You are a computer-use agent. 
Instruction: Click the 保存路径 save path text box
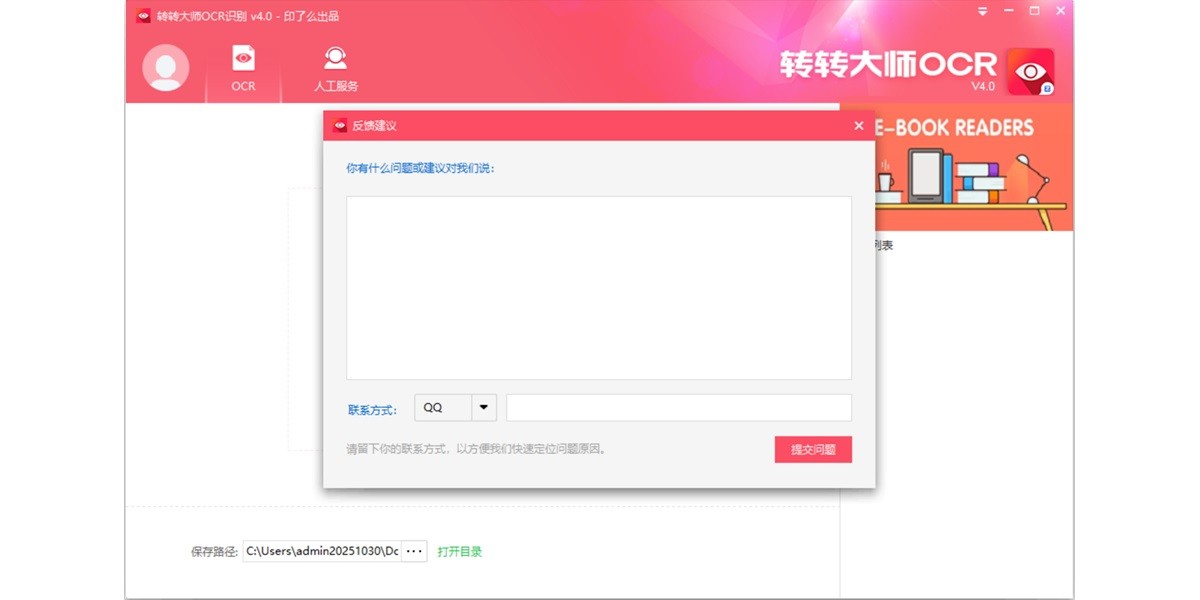tap(321, 551)
